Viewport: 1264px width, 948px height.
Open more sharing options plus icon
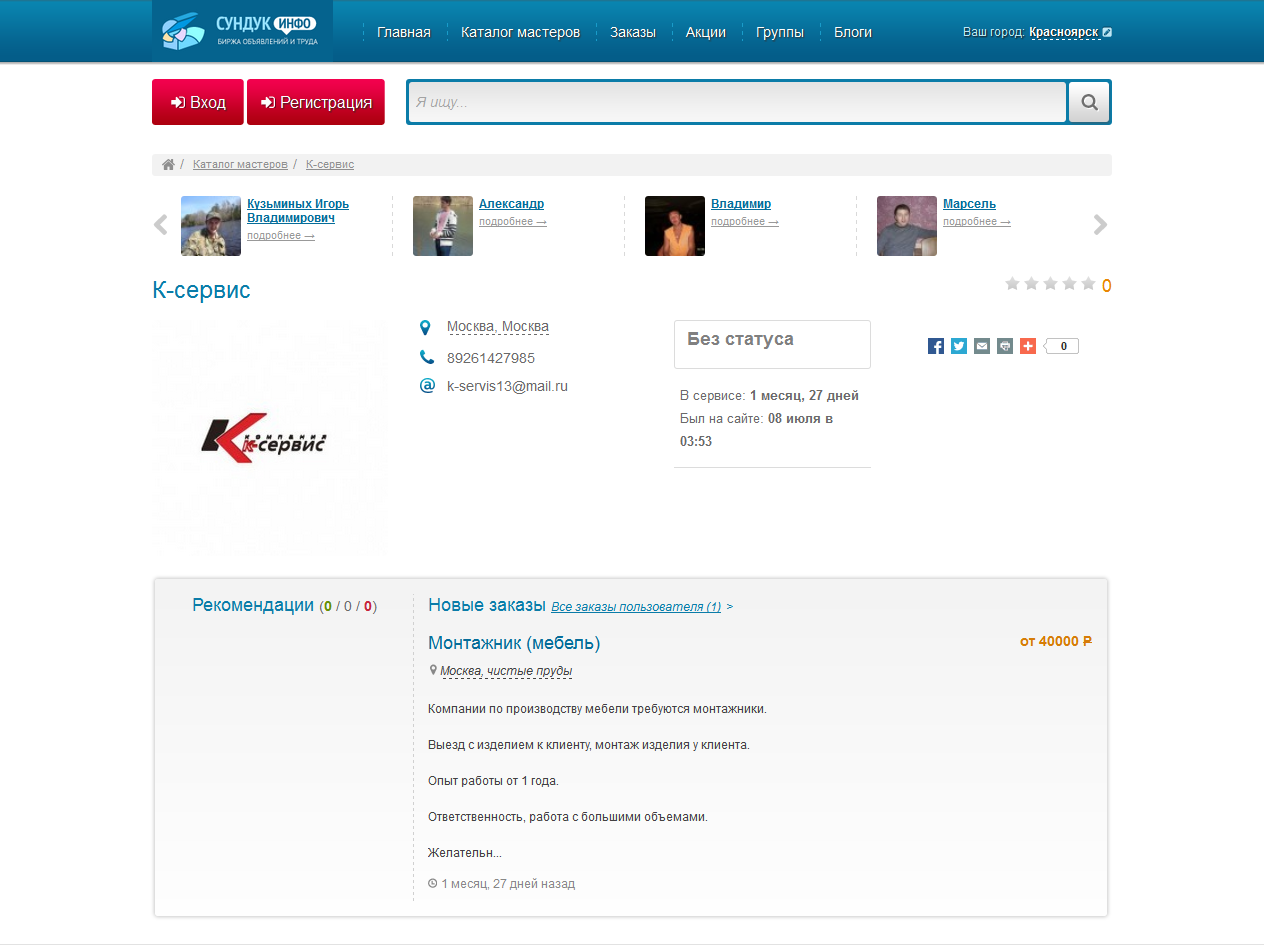pos(1028,346)
